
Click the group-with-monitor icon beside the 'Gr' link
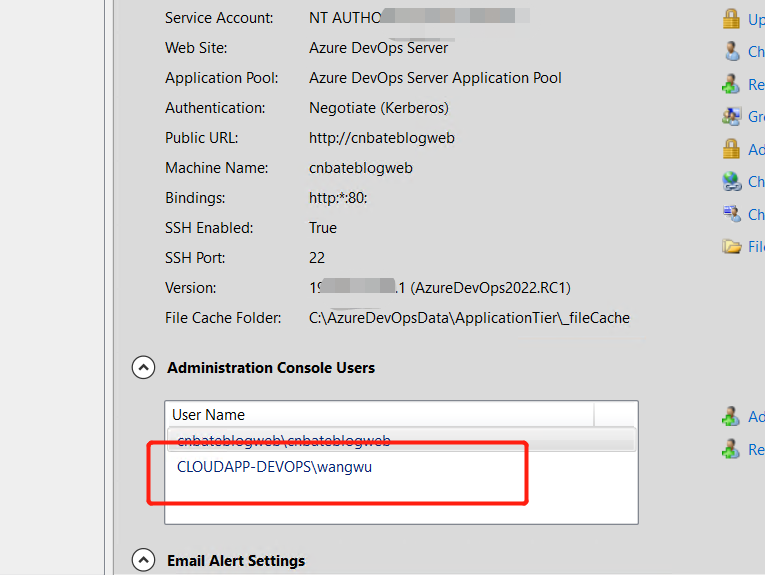[731, 116]
